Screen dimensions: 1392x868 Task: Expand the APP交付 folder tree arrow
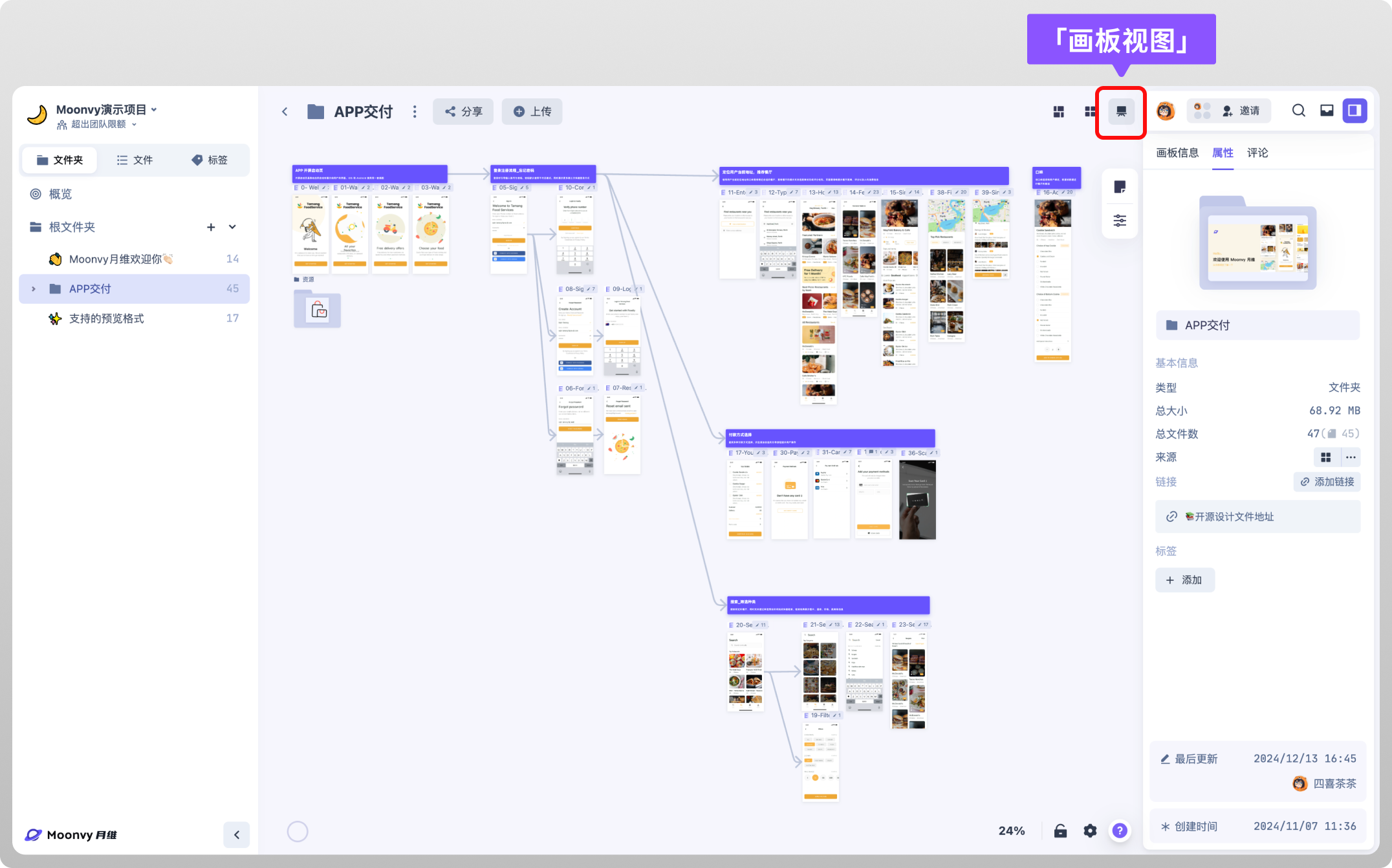pyautogui.click(x=34, y=288)
